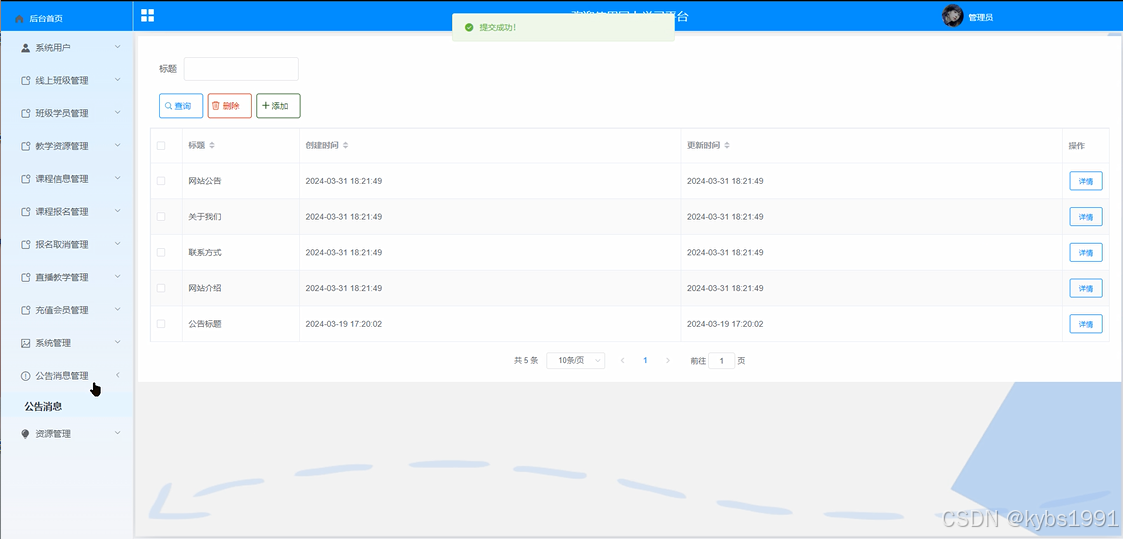Sort by 创建时间 column arrows

coord(345,145)
